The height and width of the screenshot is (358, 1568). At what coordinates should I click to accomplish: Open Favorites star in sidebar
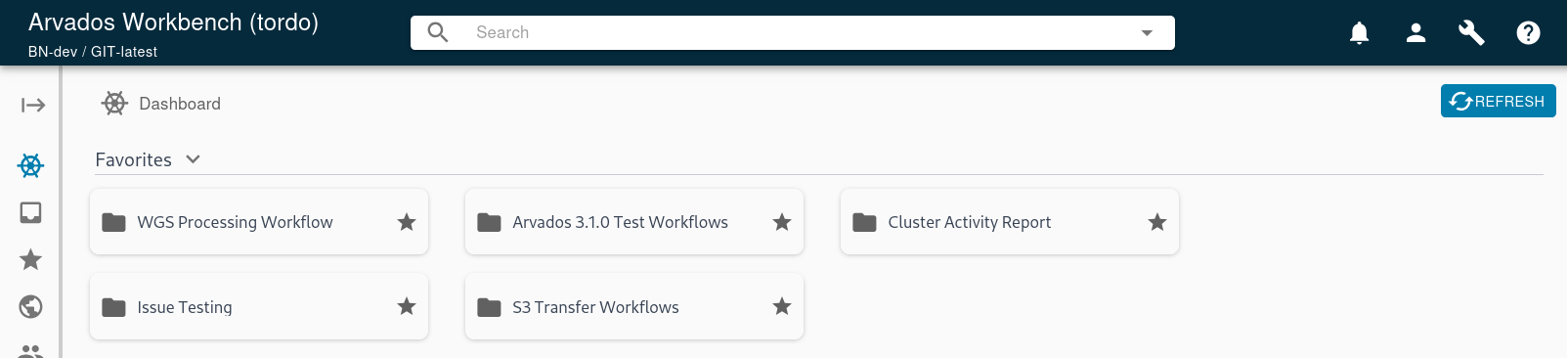coord(31,259)
